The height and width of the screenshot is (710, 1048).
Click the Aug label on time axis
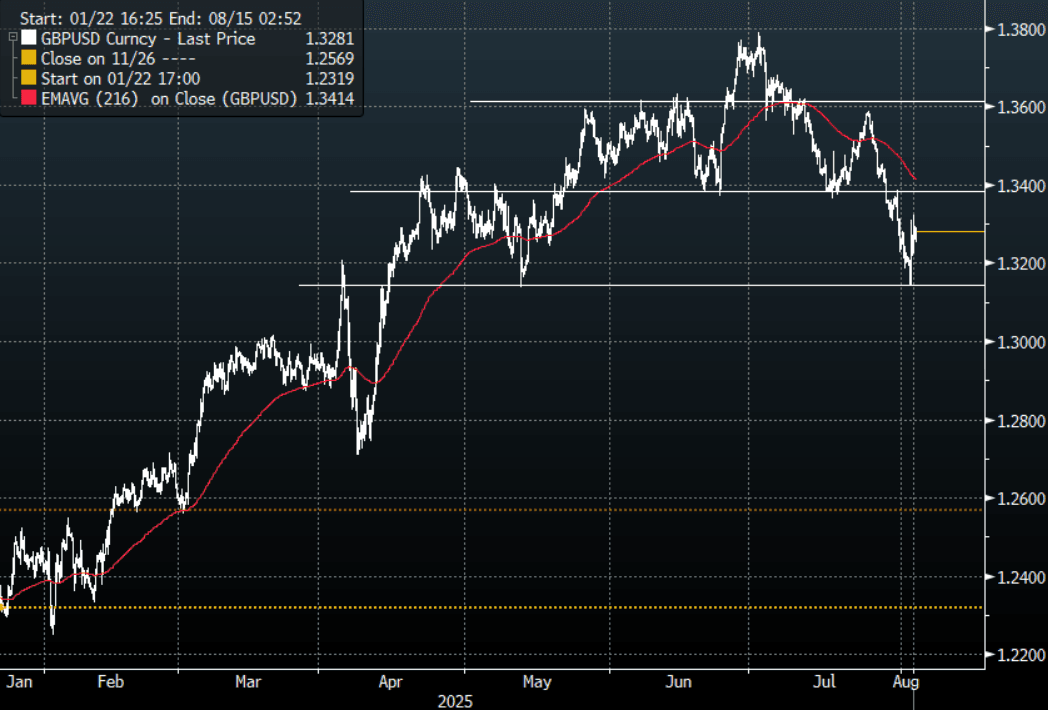905,682
